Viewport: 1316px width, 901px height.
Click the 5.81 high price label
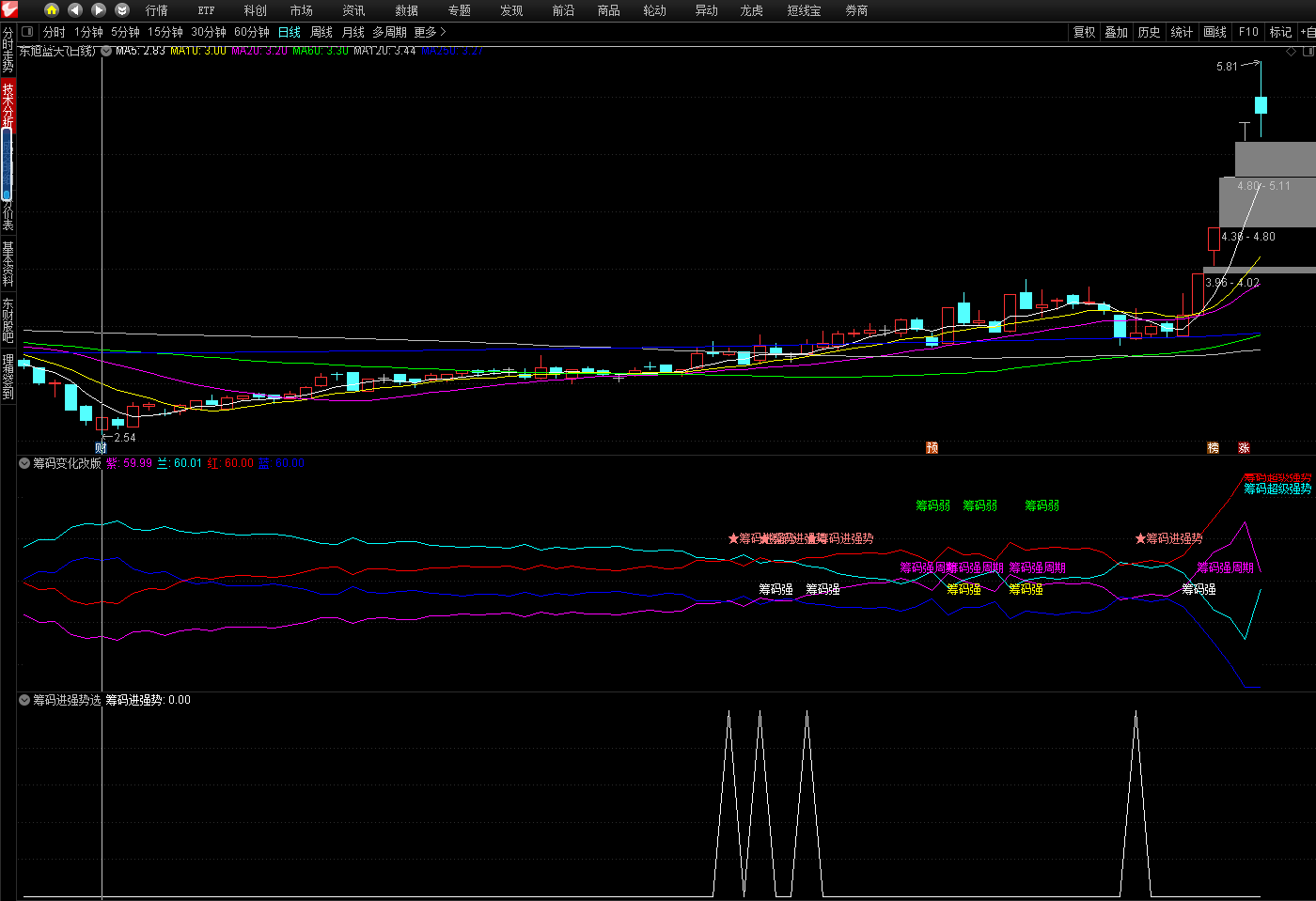click(x=1227, y=67)
